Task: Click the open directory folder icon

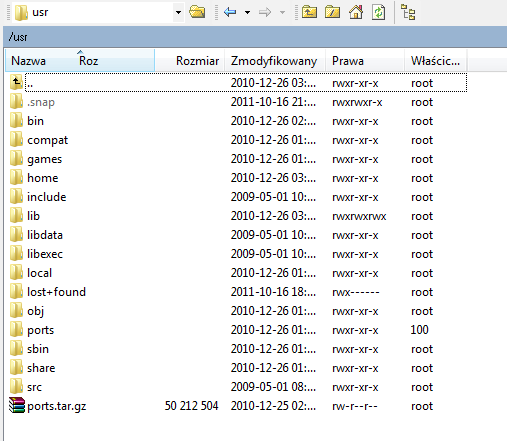Action: [x=197, y=13]
